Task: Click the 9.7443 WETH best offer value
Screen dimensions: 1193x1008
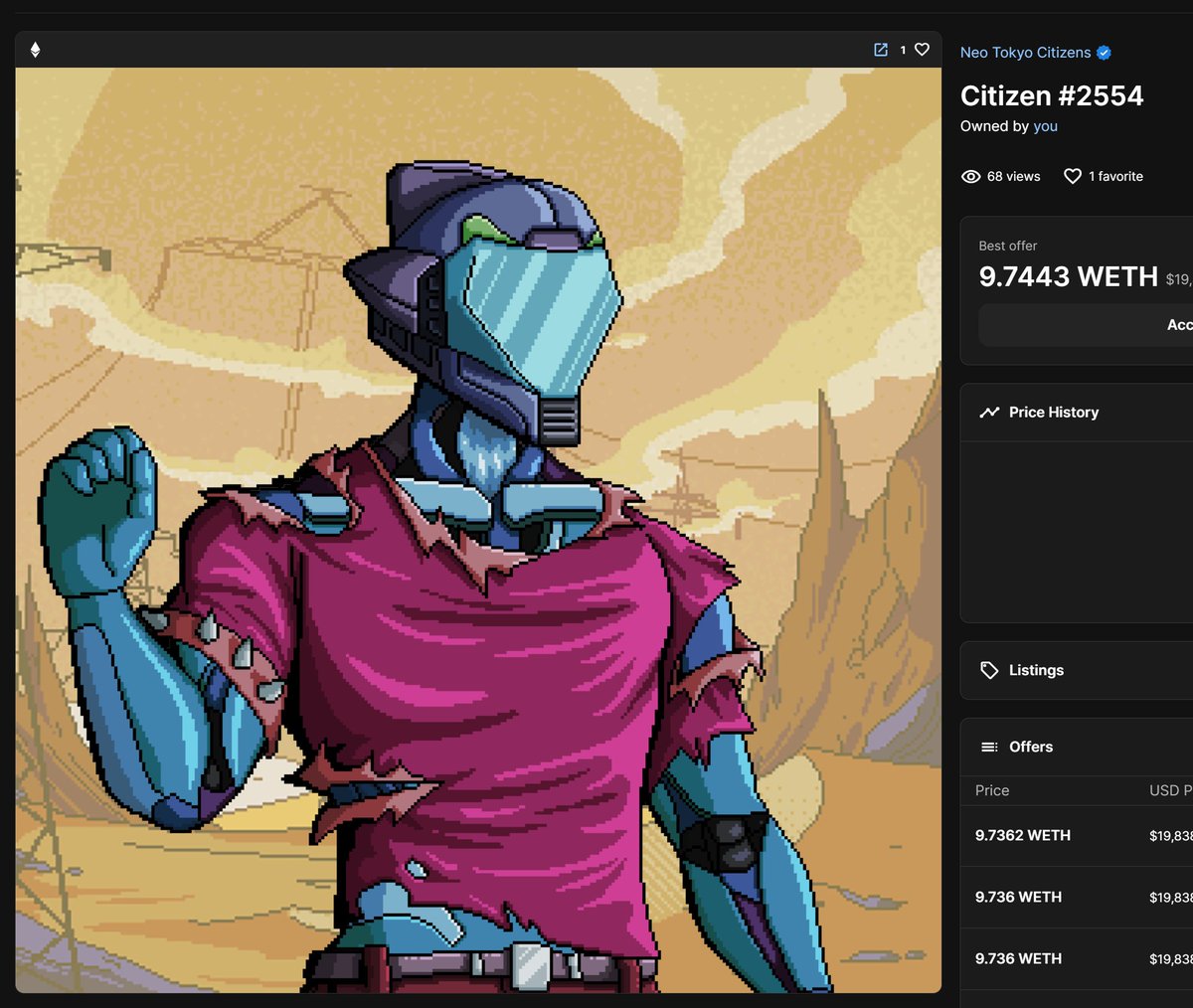Action: pyautogui.click(x=1069, y=276)
